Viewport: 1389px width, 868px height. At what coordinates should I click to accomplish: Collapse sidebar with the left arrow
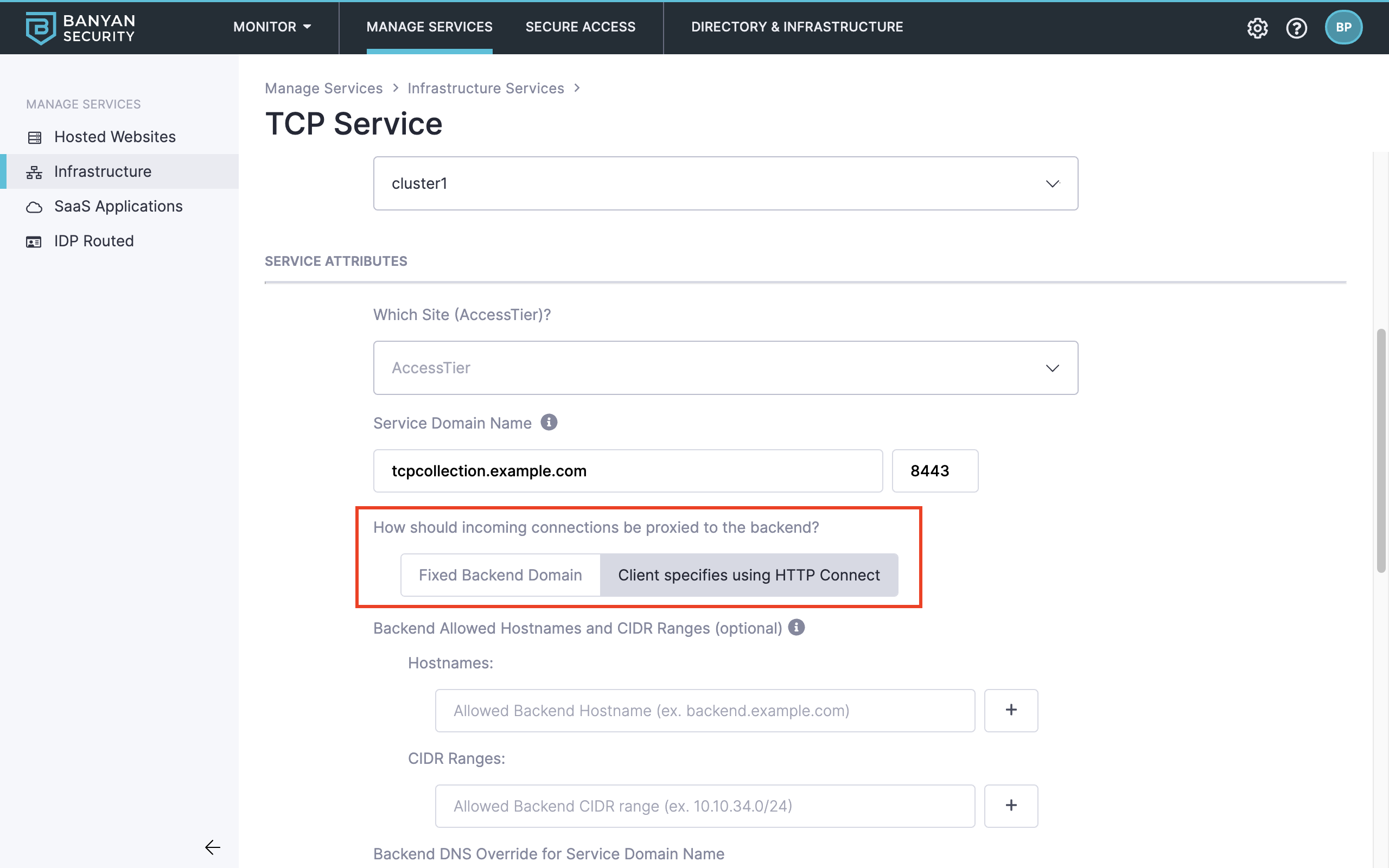(212, 847)
